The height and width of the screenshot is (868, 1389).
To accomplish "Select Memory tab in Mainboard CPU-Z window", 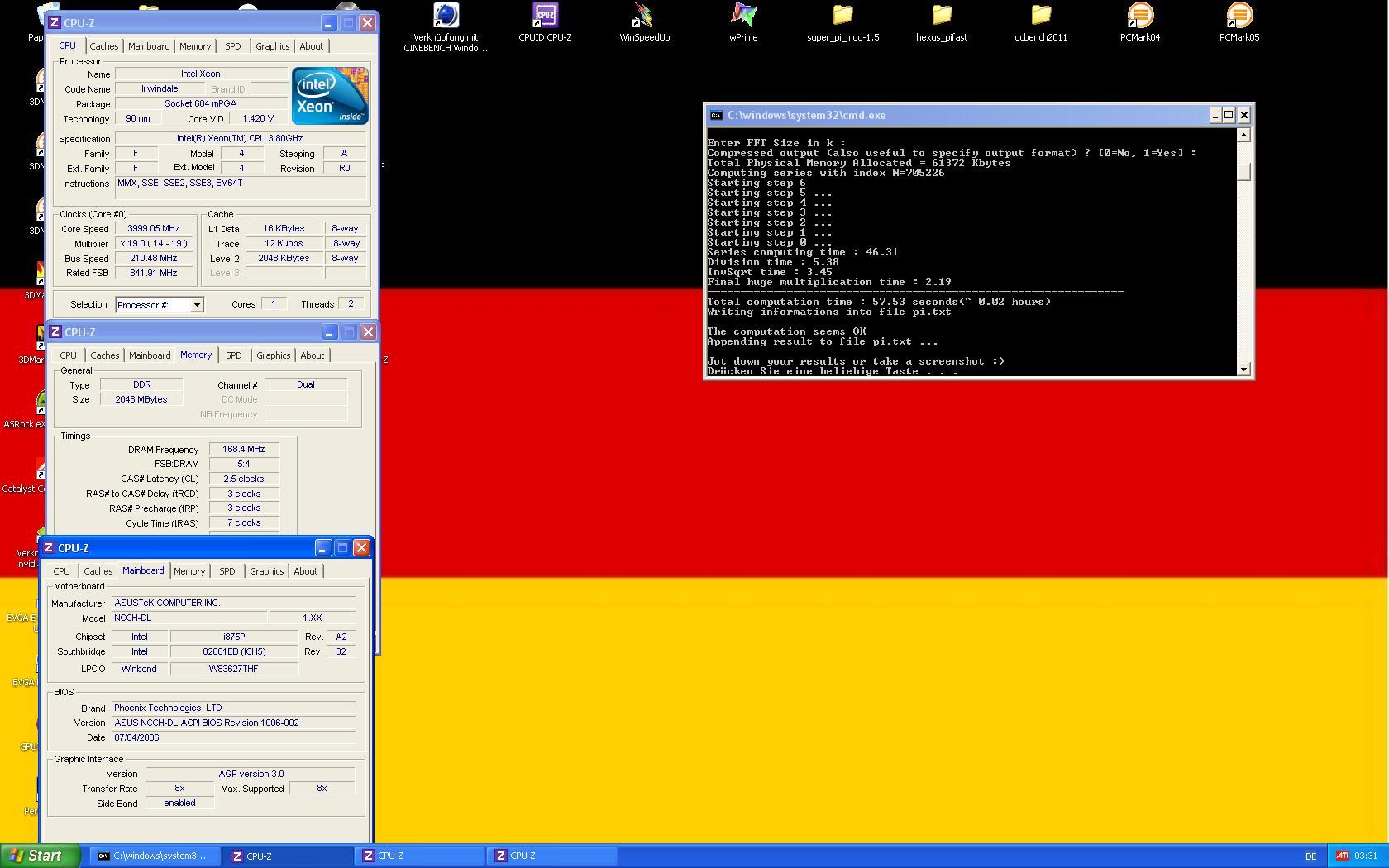I will (x=189, y=571).
